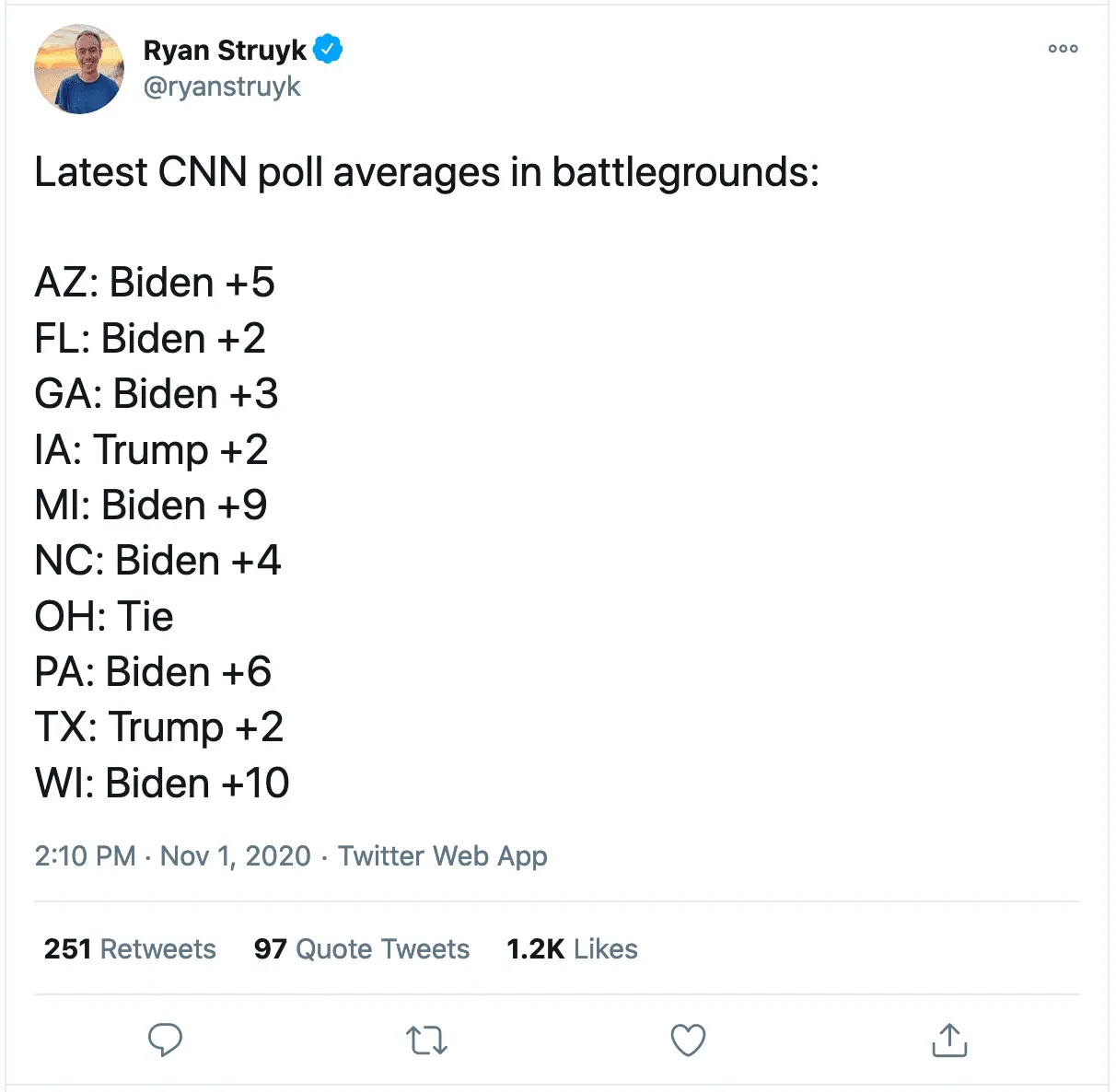Image resolution: width=1116 pixels, height=1092 pixels.
Task: Open the Twitter Web App source link
Action: click(x=443, y=856)
